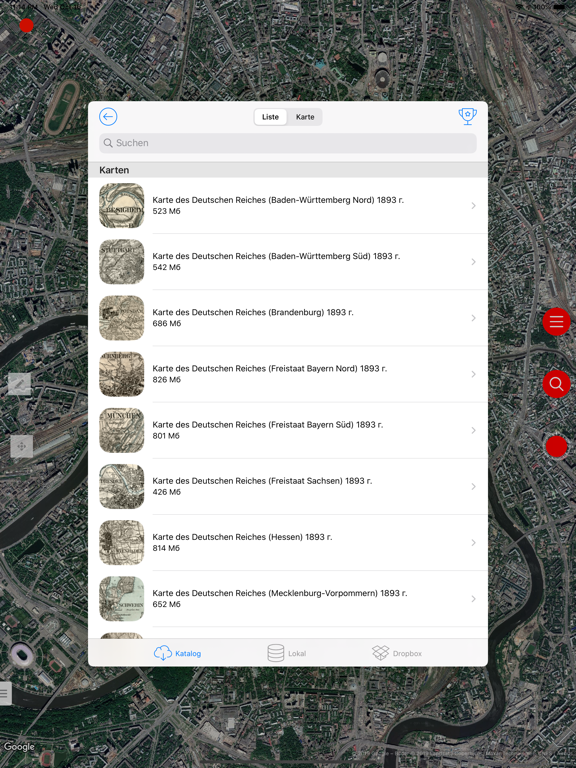
Task: Expand Mecklenburg-Vorpommern row chevron
Action: click(473, 599)
